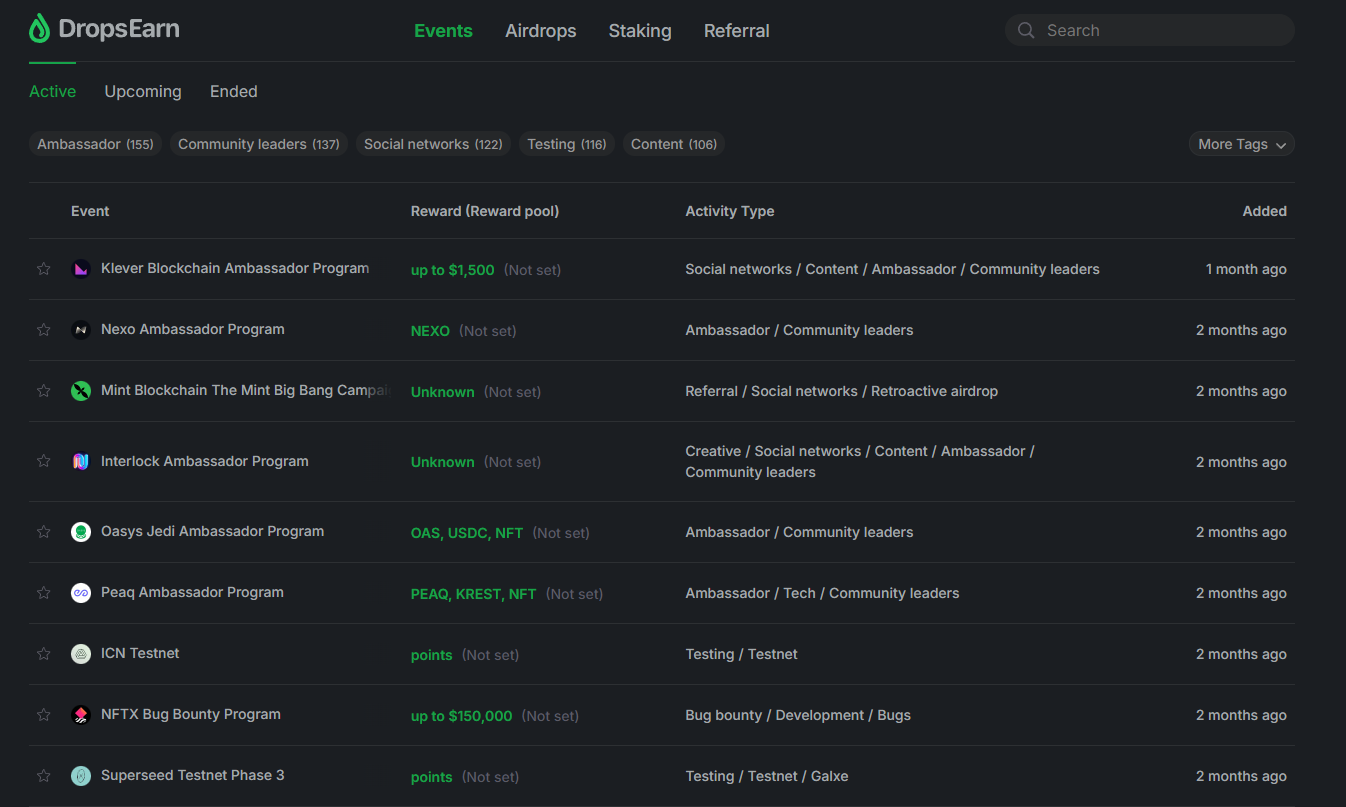Open the Nexo project icon
Viewport: 1346px width, 807px height.
click(x=81, y=330)
